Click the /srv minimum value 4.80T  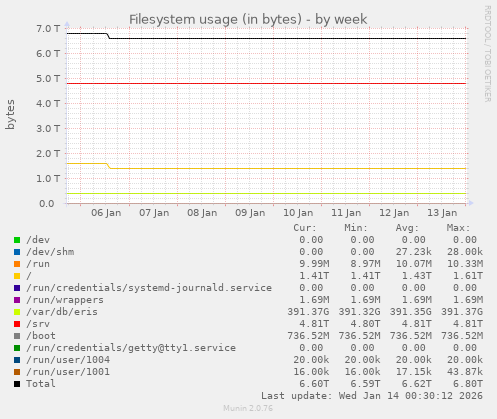coord(365,324)
